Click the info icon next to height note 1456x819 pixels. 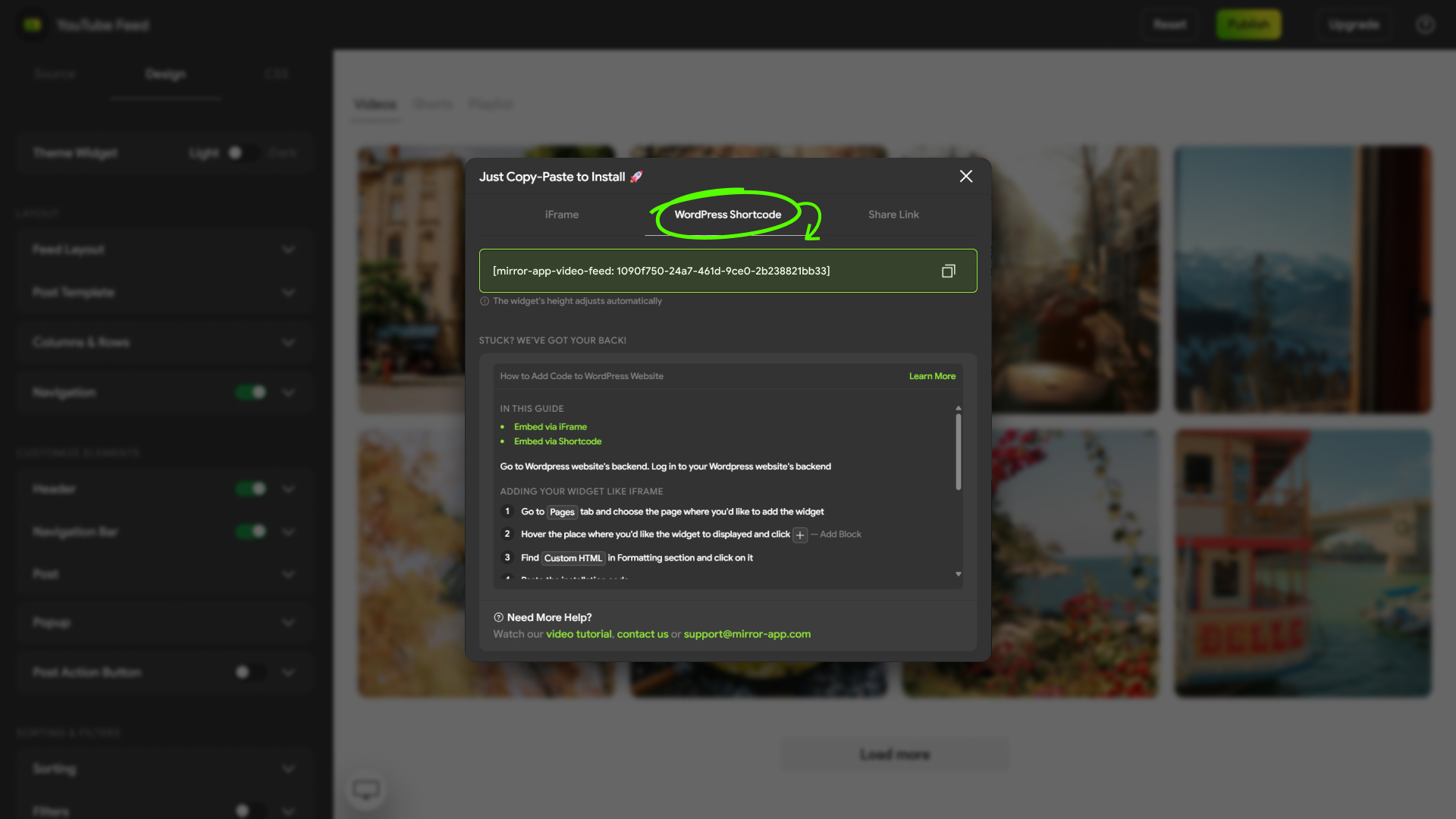coord(484,301)
